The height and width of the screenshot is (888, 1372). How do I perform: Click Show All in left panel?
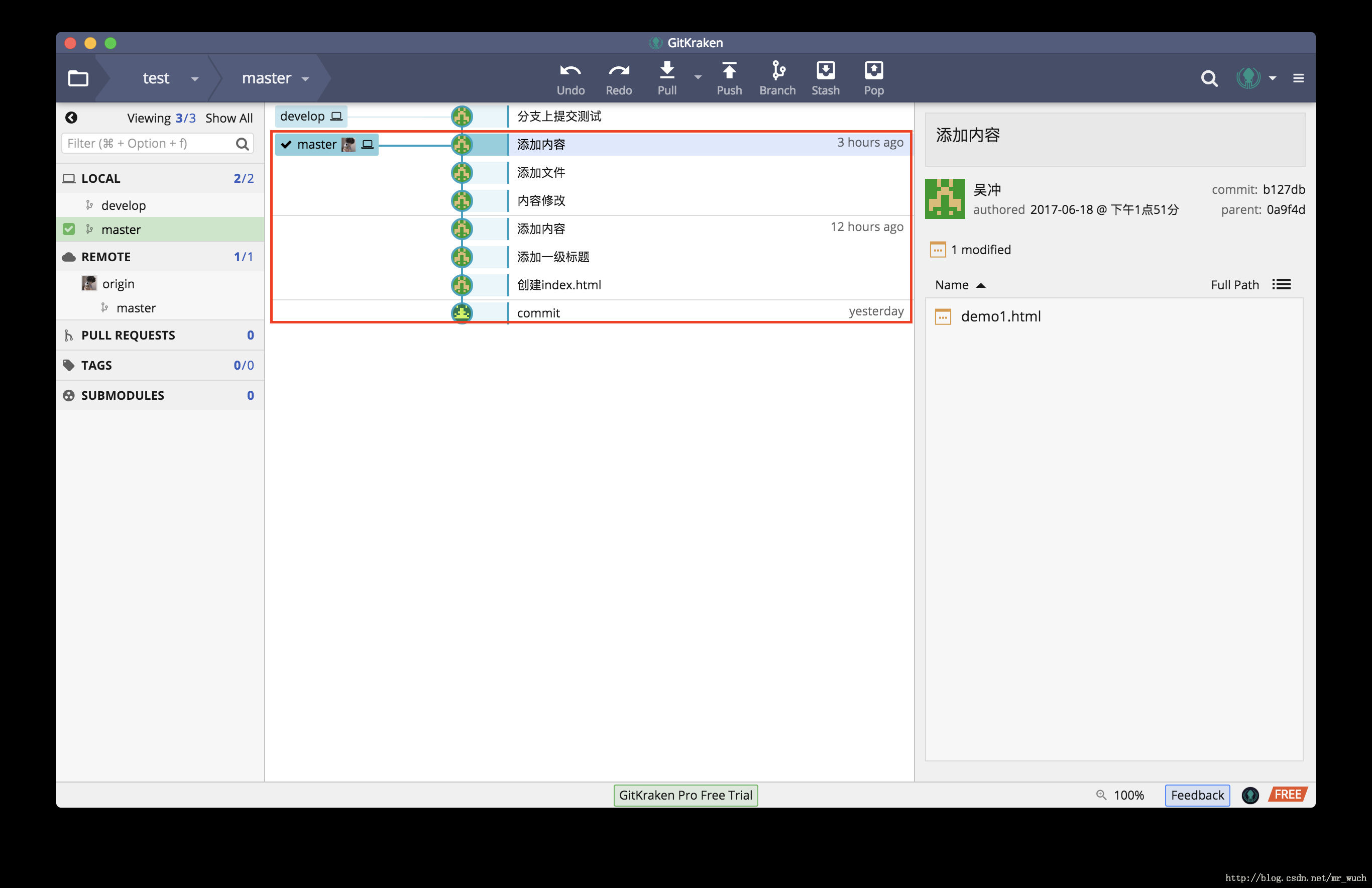(229, 118)
